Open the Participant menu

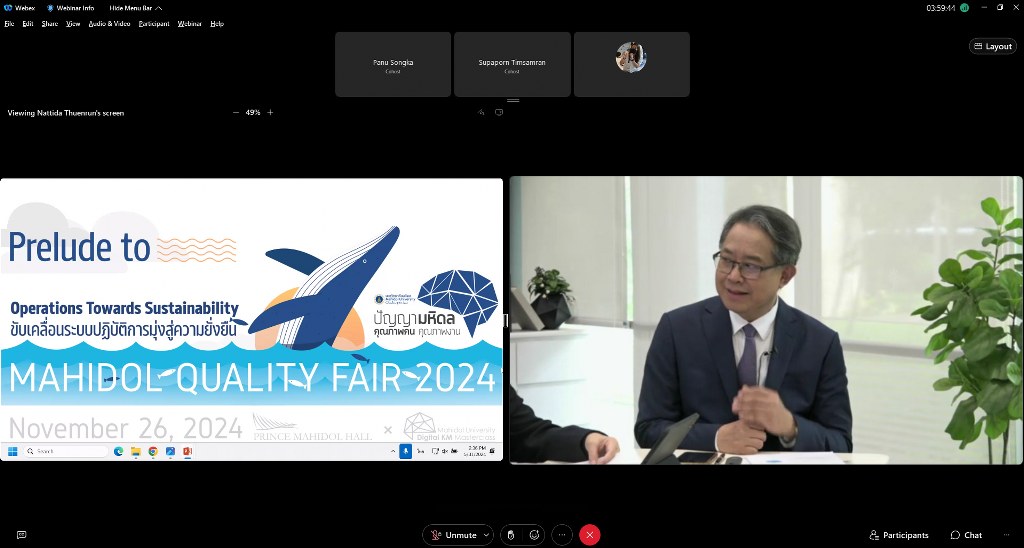(x=154, y=24)
